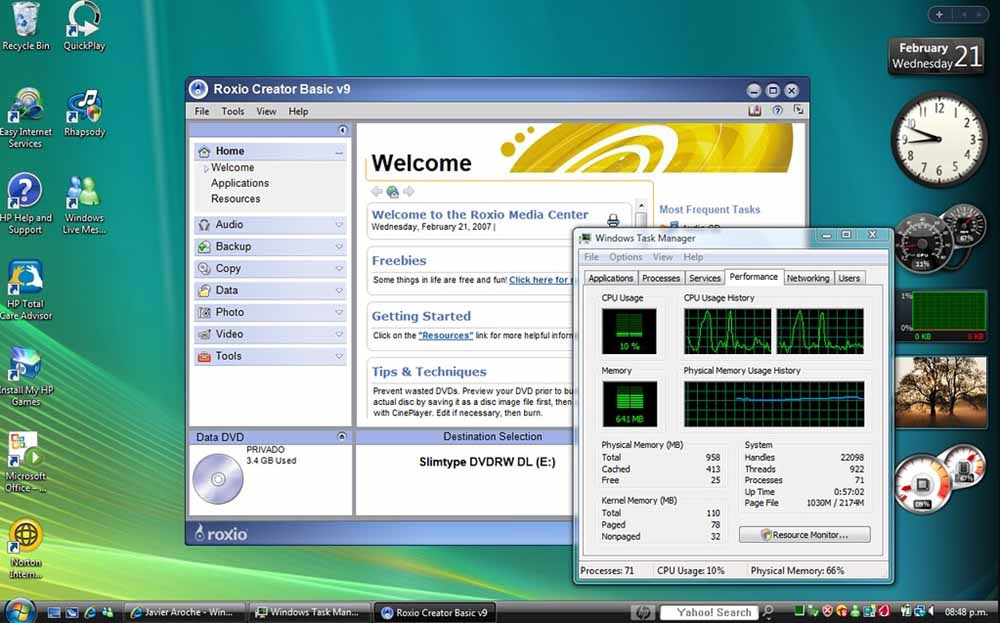1000x623 pixels.
Task: Open the Roxio Tools menu
Action: tap(233, 111)
